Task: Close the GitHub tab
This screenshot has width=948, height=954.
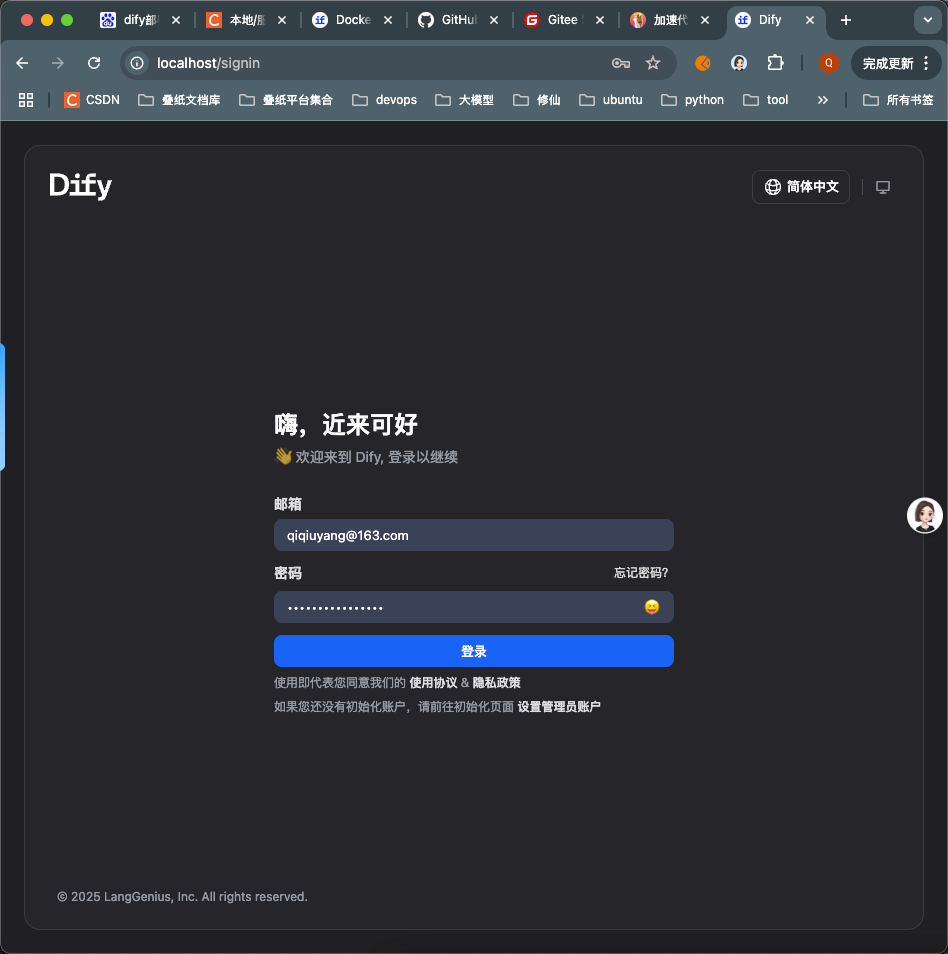Action: (494, 20)
